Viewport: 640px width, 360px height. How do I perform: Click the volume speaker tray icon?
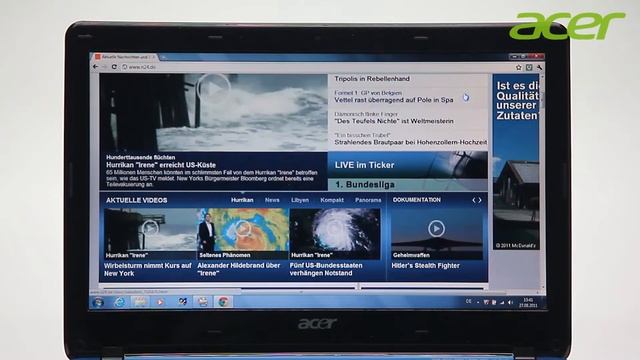pyautogui.click(x=510, y=302)
